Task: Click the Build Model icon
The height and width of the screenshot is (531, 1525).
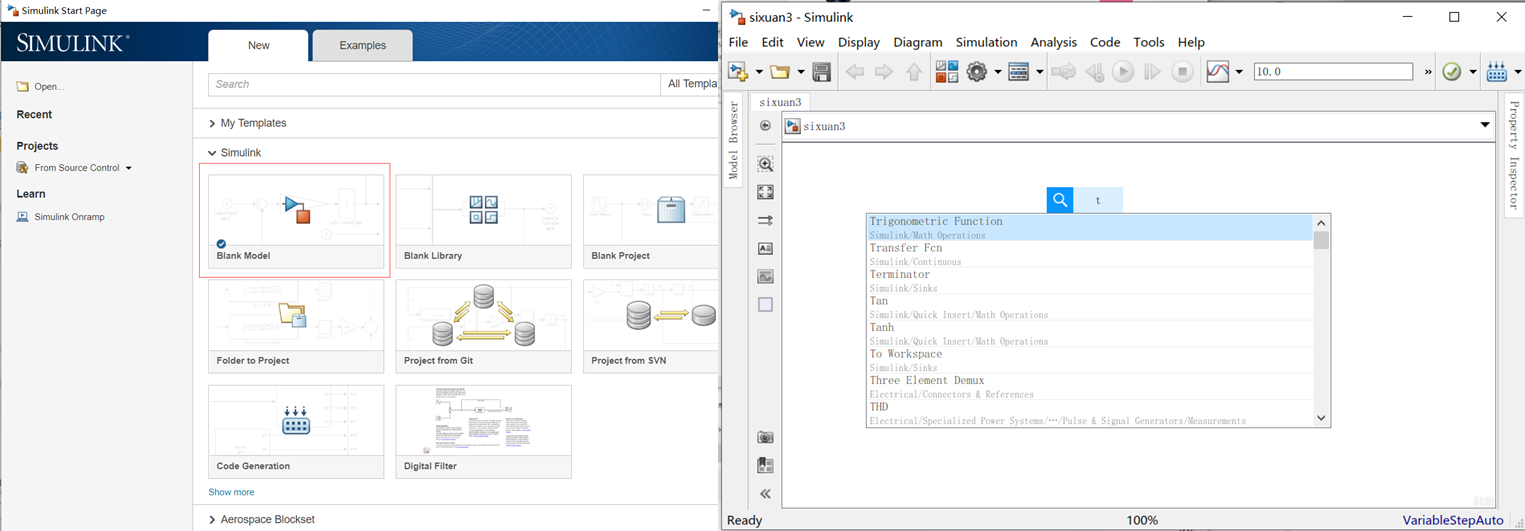Action: click(x=1496, y=72)
